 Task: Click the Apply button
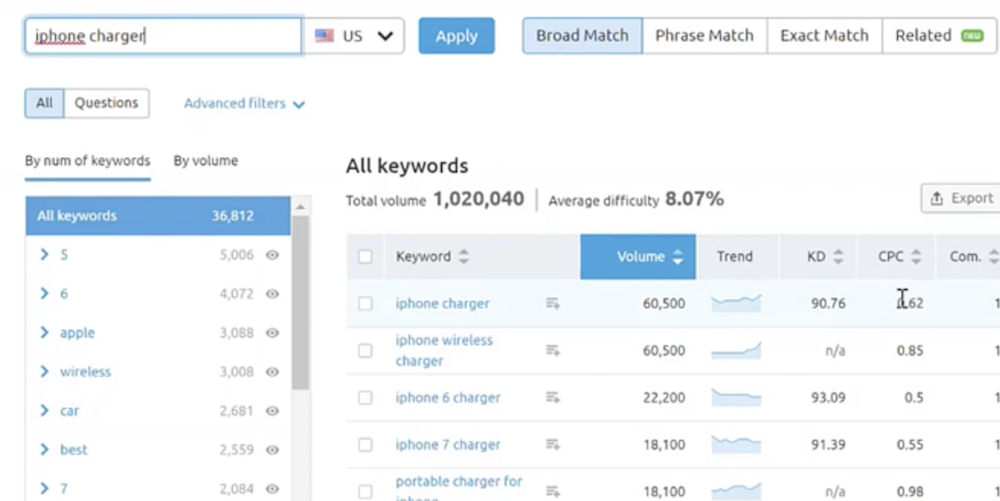pos(457,36)
